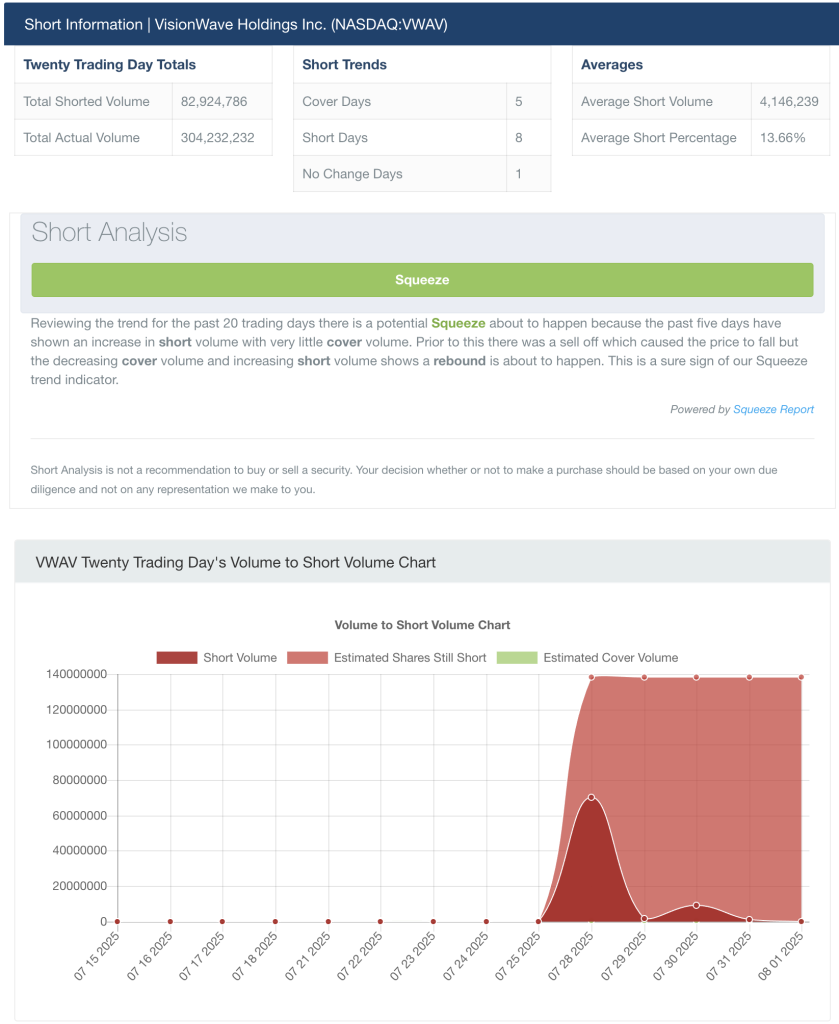Viewport: 839px width, 1024px height.
Task: Click the green Squeeze indicator bar
Action: (422, 280)
